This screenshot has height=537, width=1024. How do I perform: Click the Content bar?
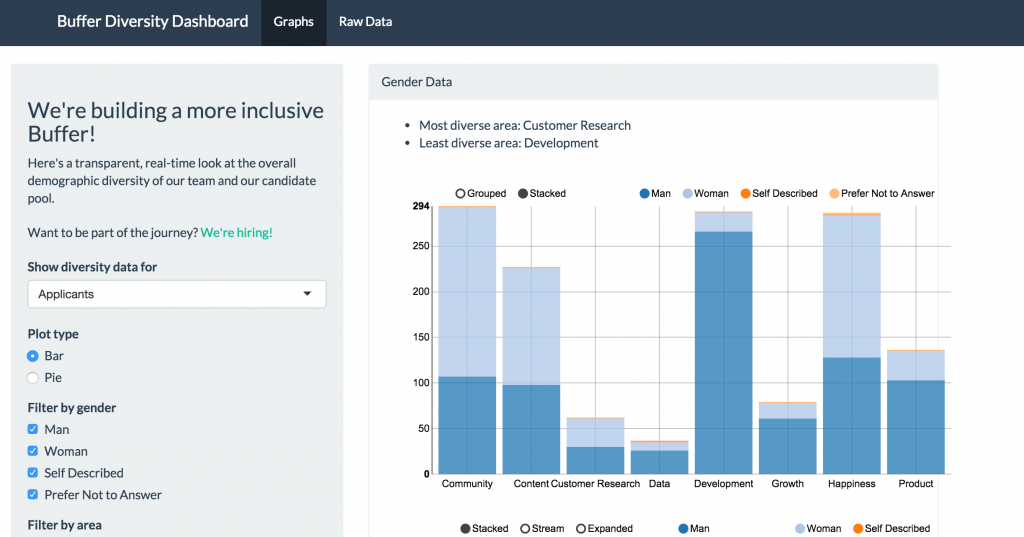coord(531,370)
